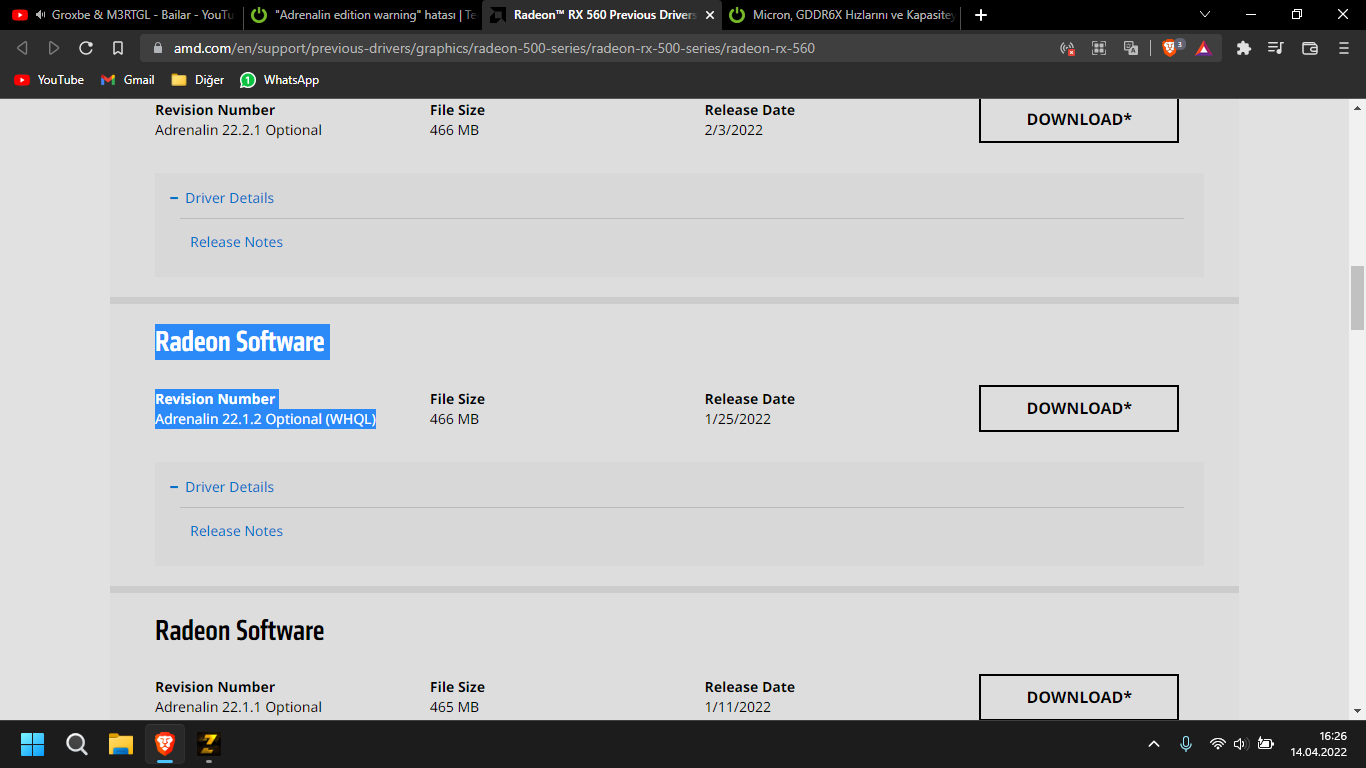Open Wi-Fi network settings in tray
This screenshot has width=1366, height=768.
(1217, 744)
